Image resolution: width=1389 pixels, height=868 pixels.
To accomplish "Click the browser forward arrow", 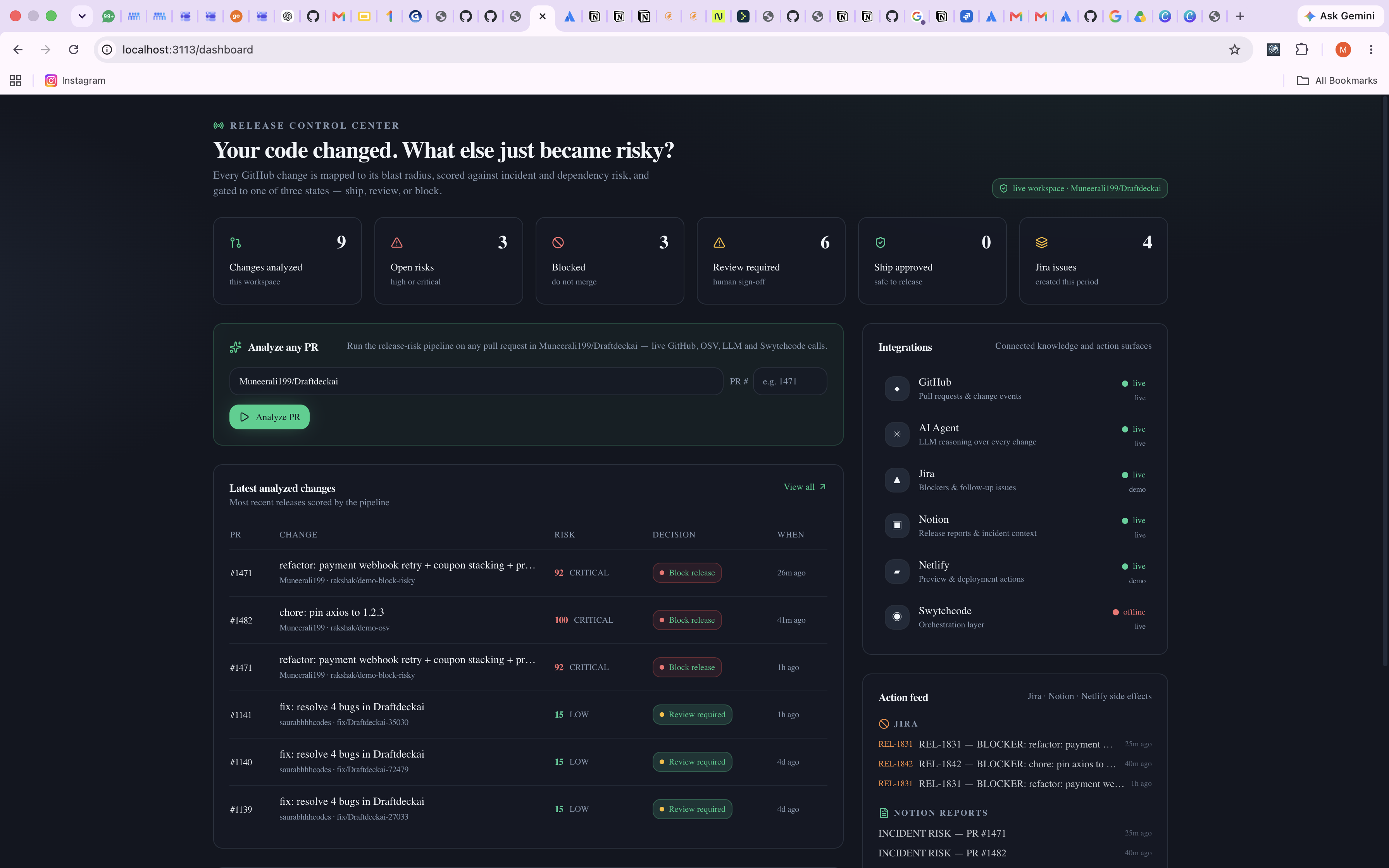I will 45,50.
